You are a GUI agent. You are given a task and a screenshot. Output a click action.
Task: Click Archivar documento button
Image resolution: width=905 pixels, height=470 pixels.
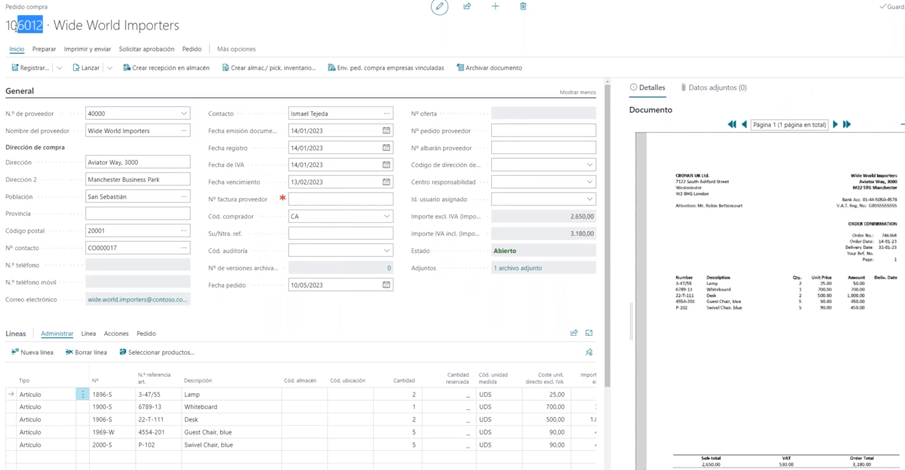[x=489, y=68]
